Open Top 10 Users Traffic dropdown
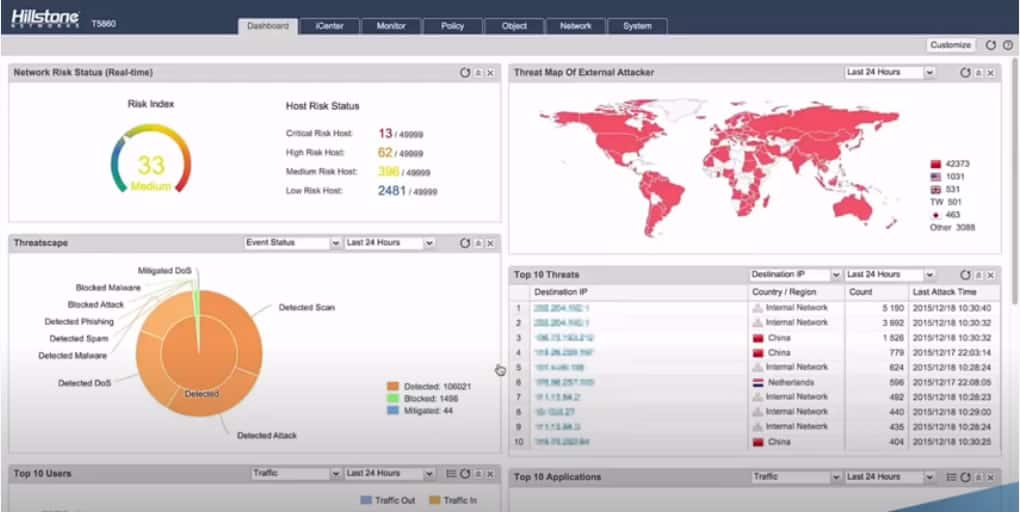The image size is (1020, 512). click(x=297, y=474)
